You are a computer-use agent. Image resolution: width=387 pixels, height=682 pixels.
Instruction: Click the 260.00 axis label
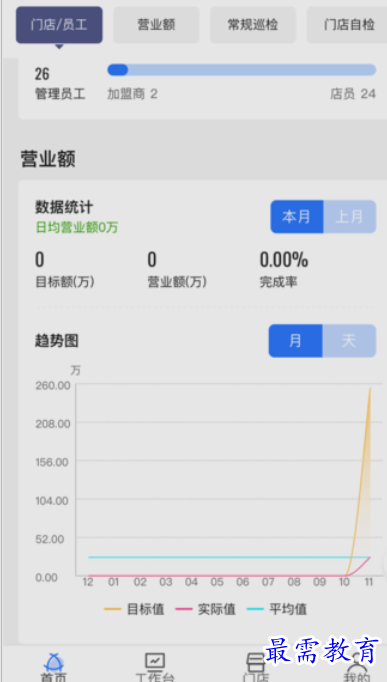[x=53, y=385]
